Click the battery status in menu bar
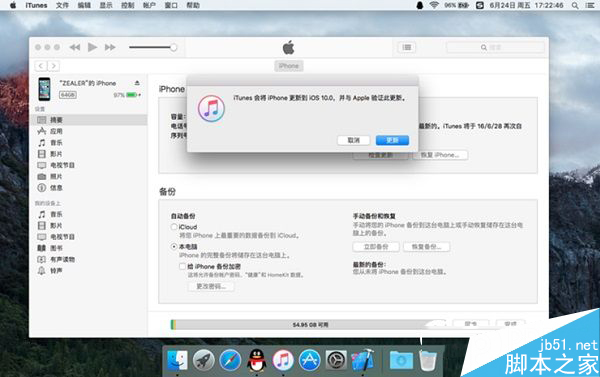The image size is (600, 377). click(457, 5)
